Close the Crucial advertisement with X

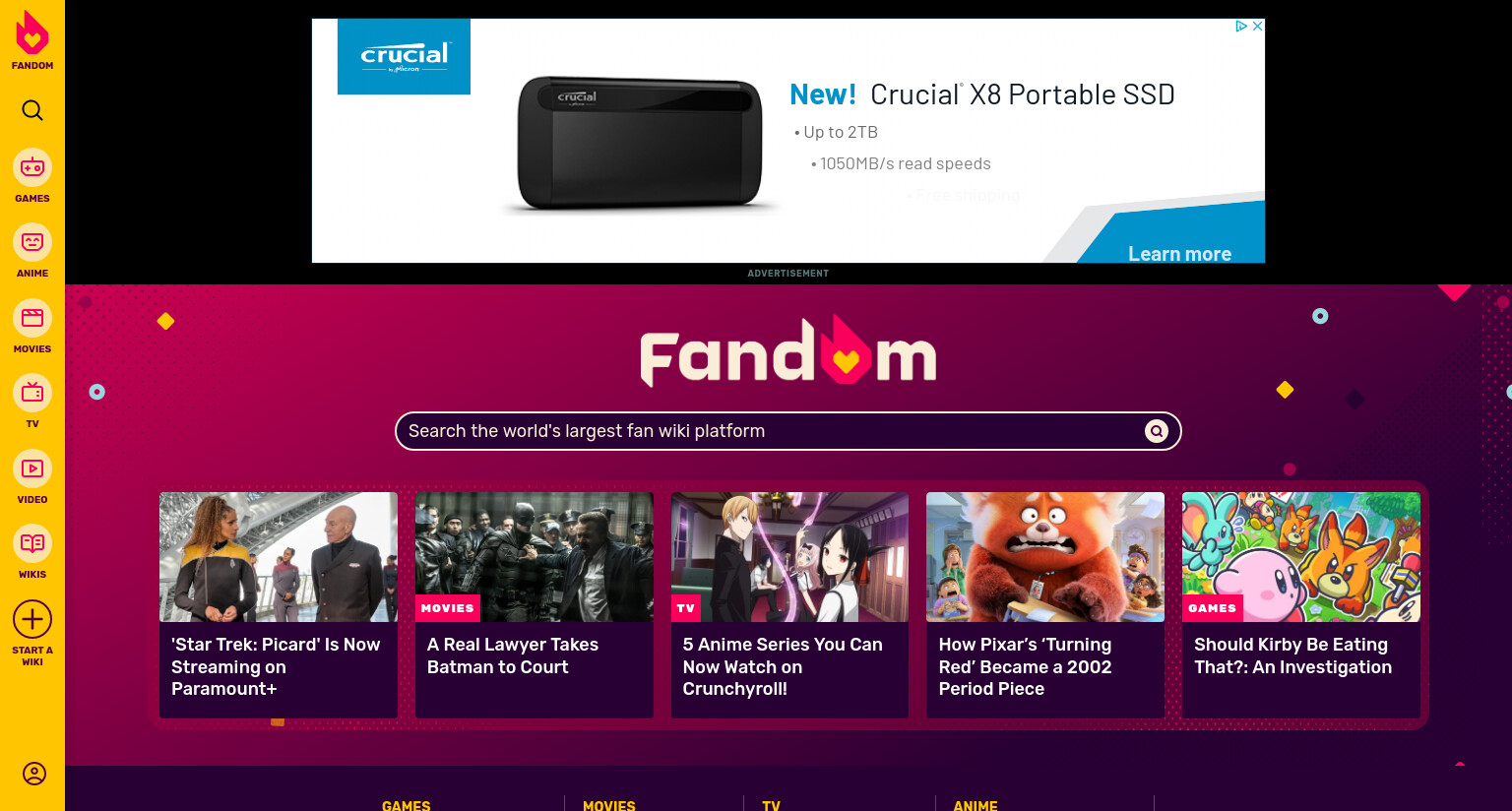(x=1257, y=27)
